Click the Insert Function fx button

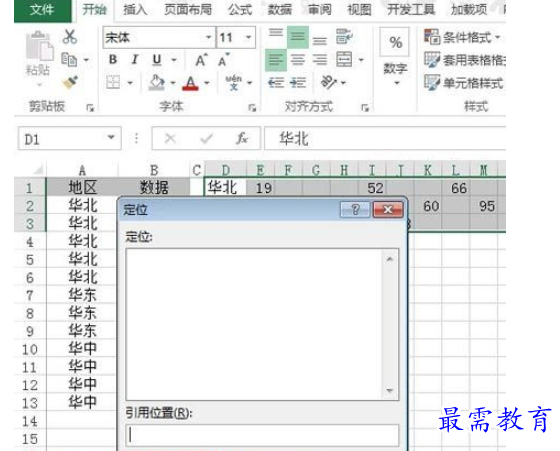pyautogui.click(x=242, y=138)
